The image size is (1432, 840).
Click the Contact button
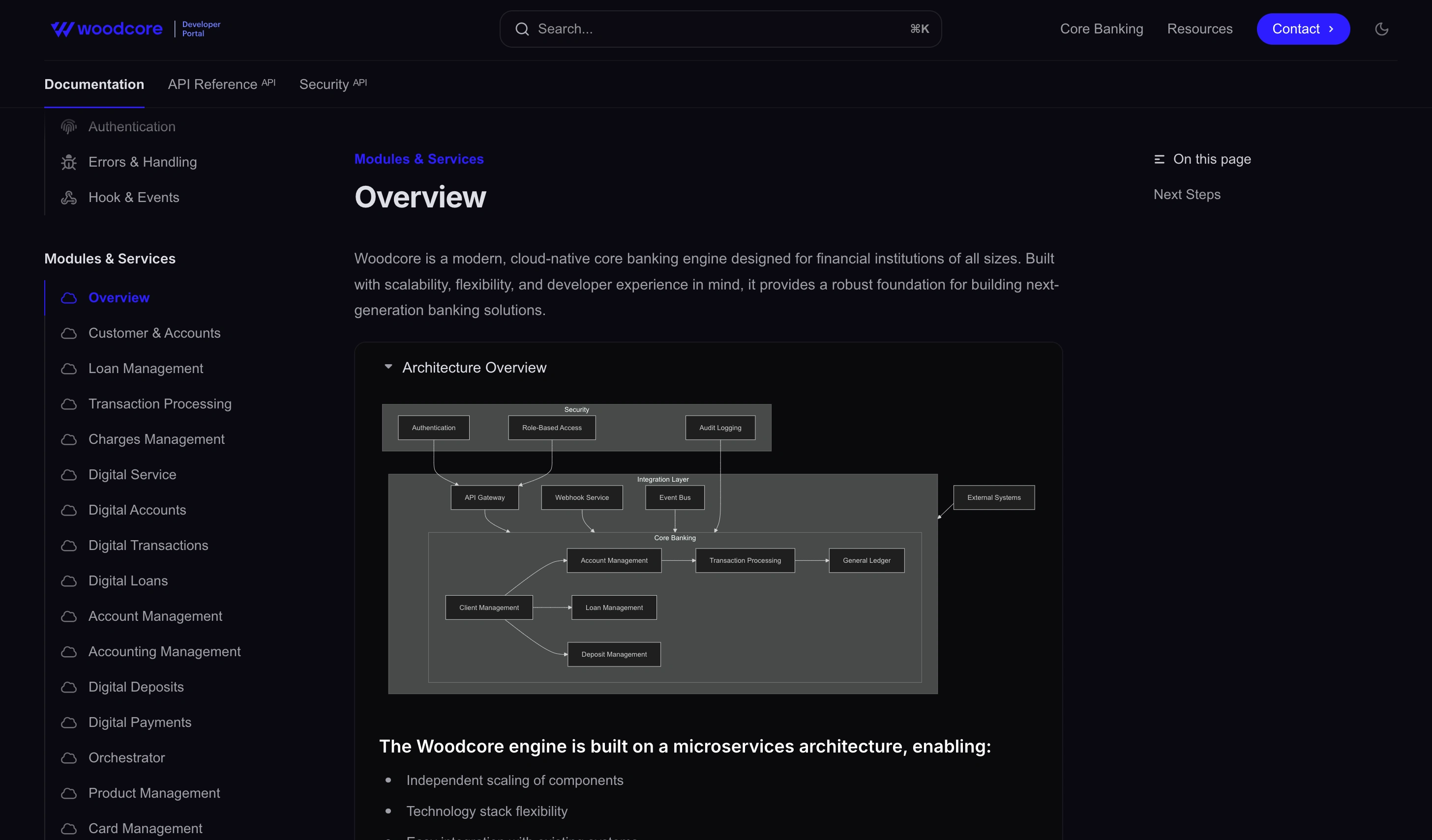1303,29
